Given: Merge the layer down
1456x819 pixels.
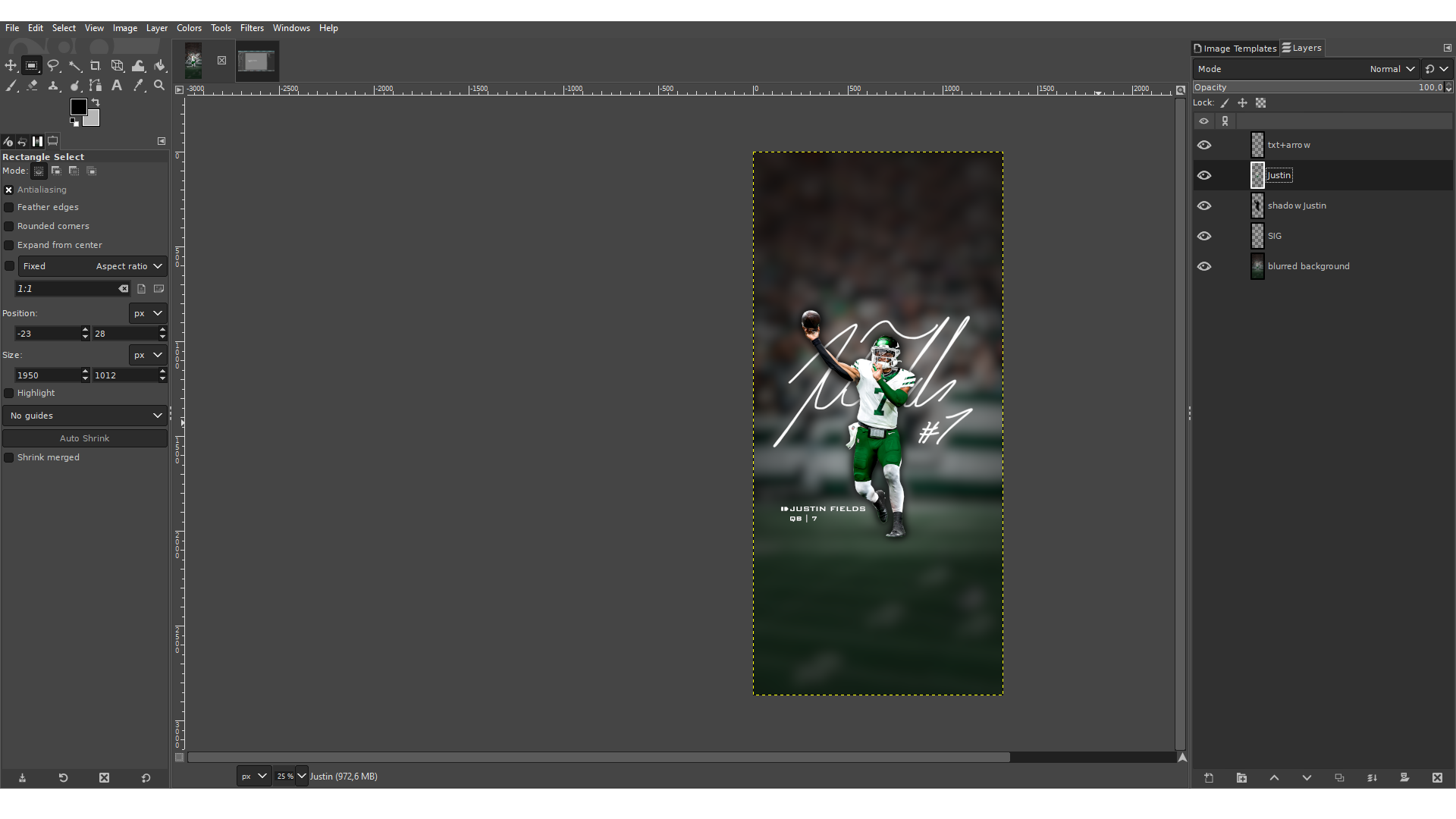Looking at the screenshot, I should [x=1372, y=778].
